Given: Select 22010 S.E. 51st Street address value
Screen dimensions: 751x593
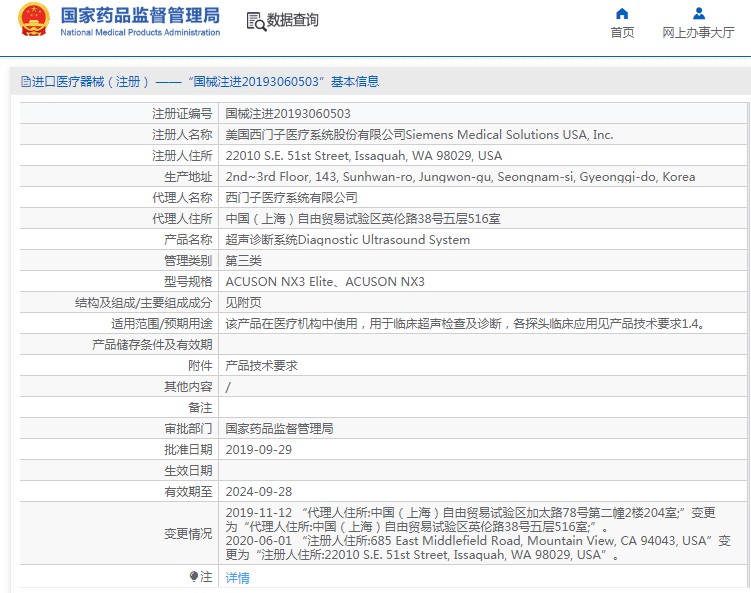Looking at the screenshot, I should click(364, 156).
